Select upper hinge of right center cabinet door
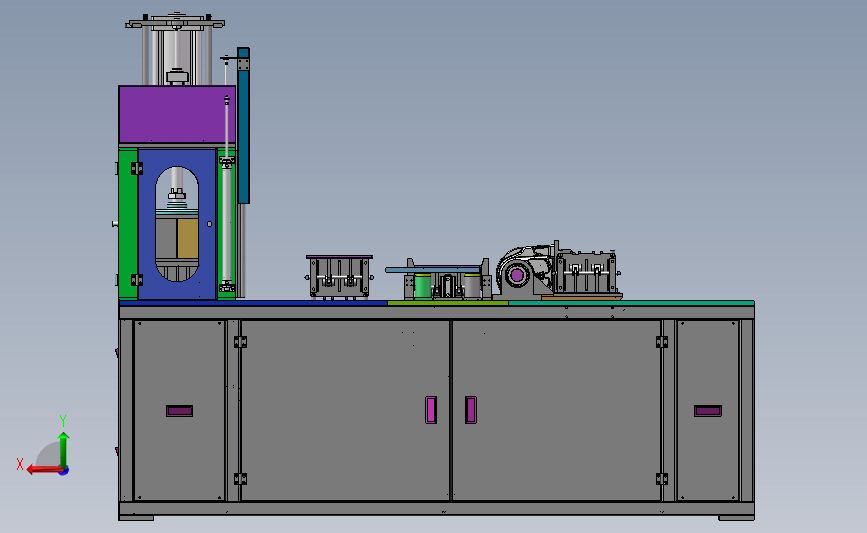The height and width of the screenshot is (533, 867). point(662,342)
